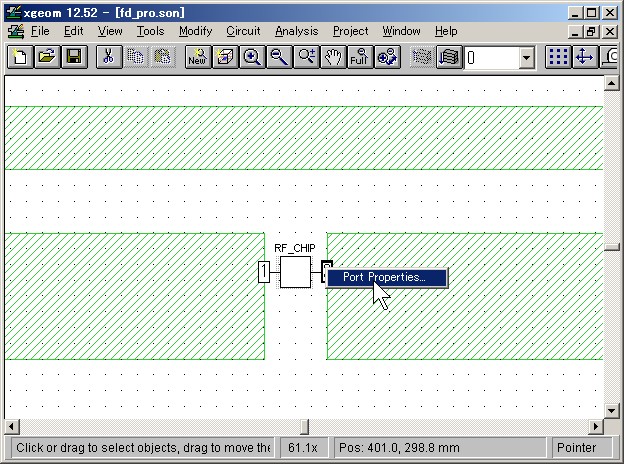Open a new view window
This screenshot has height=464, width=624.
pos(198,57)
